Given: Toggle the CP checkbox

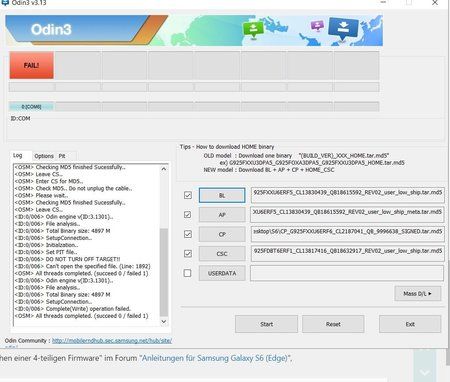Looking at the screenshot, I should coord(188,234).
